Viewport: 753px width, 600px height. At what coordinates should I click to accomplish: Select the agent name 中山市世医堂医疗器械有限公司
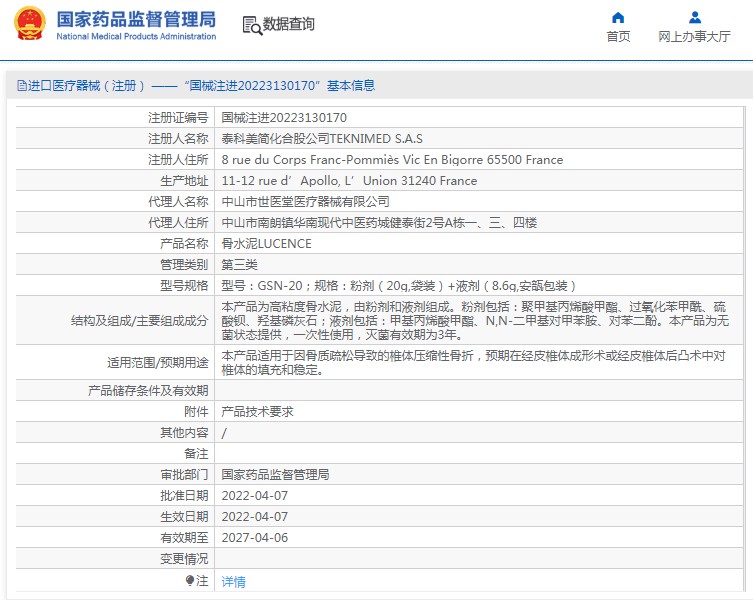point(305,202)
